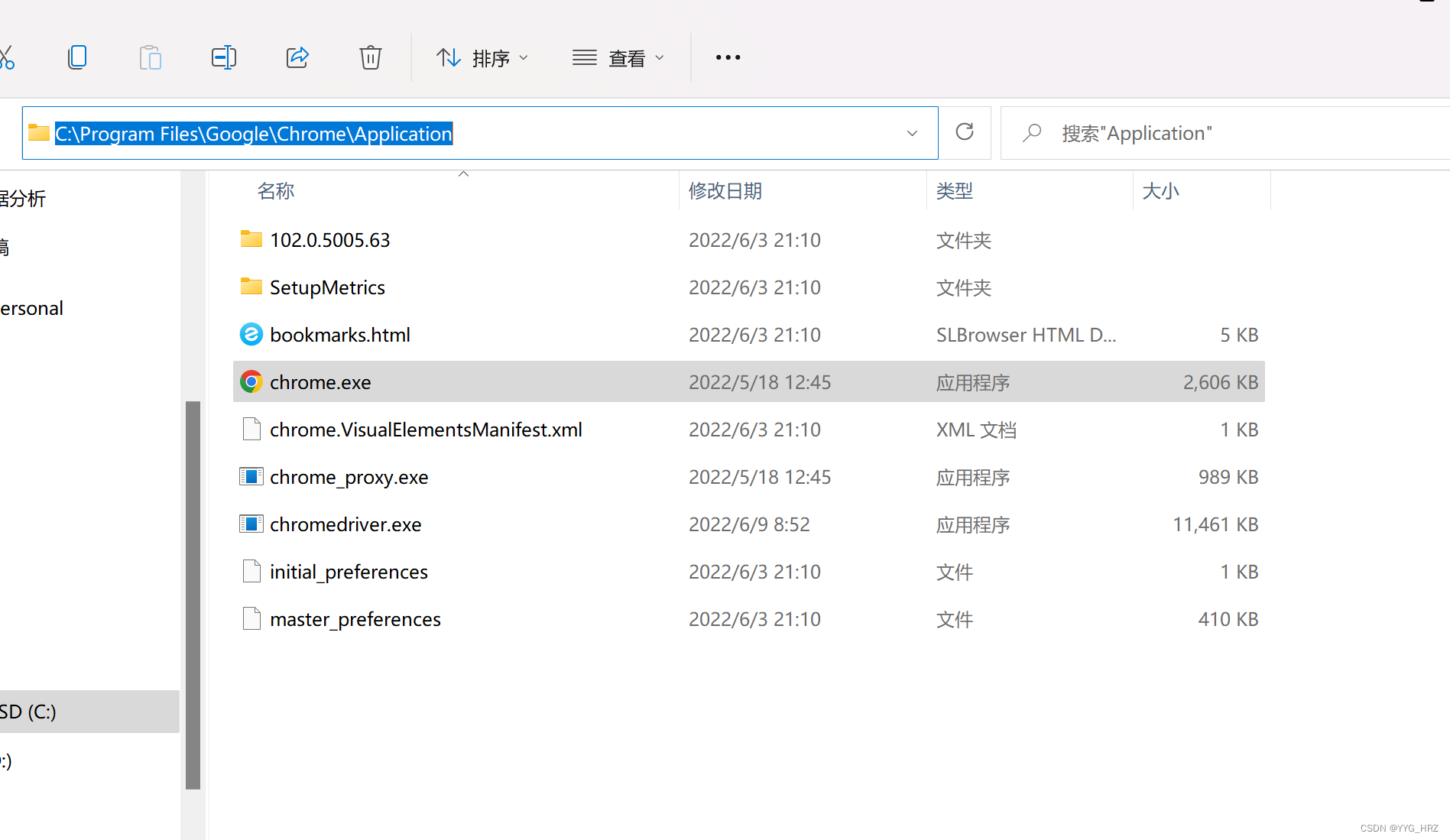The image size is (1450, 840).
Task: Click the Cut scissors icon
Action: coord(6,57)
